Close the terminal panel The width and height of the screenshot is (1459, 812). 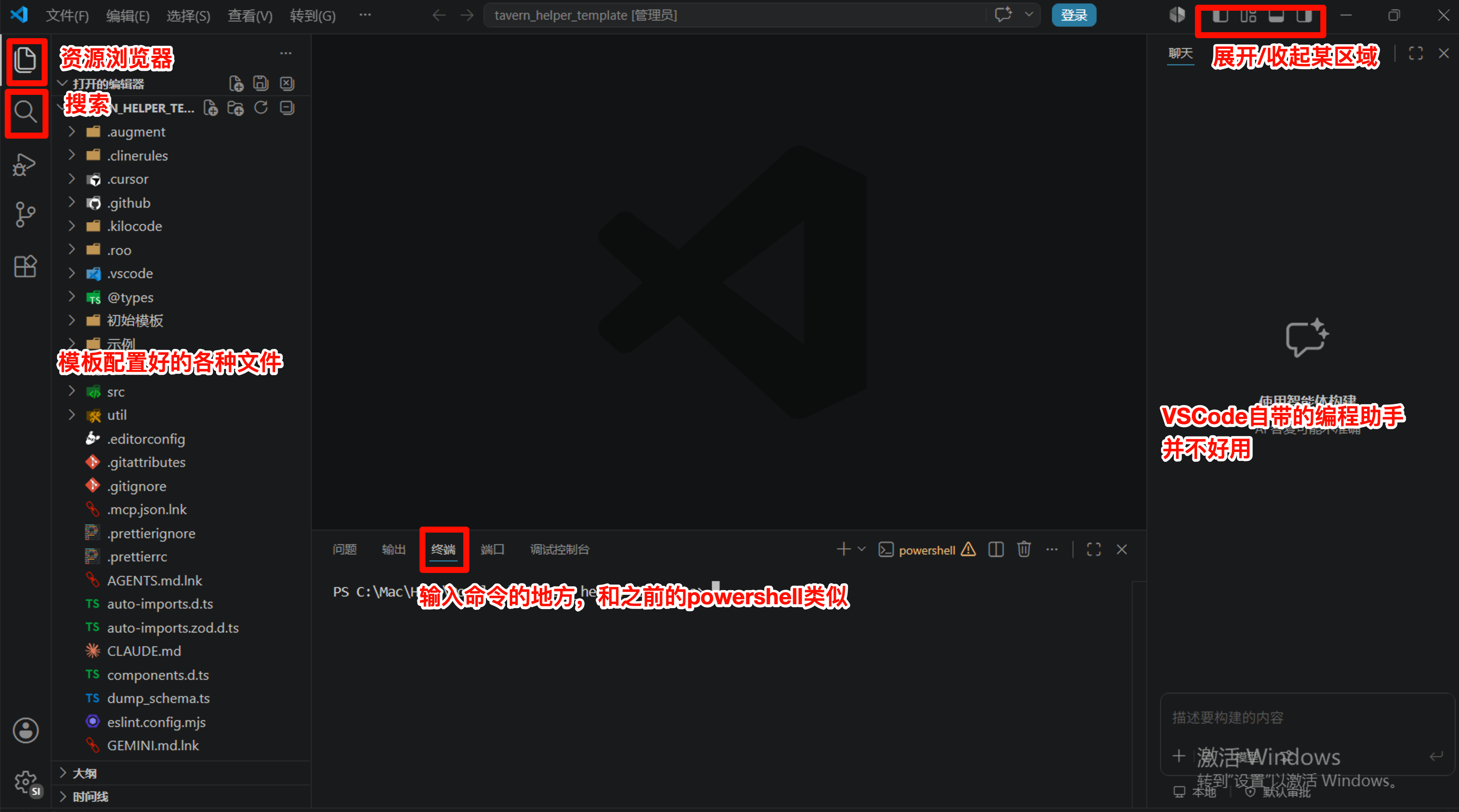click(1122, 549)
